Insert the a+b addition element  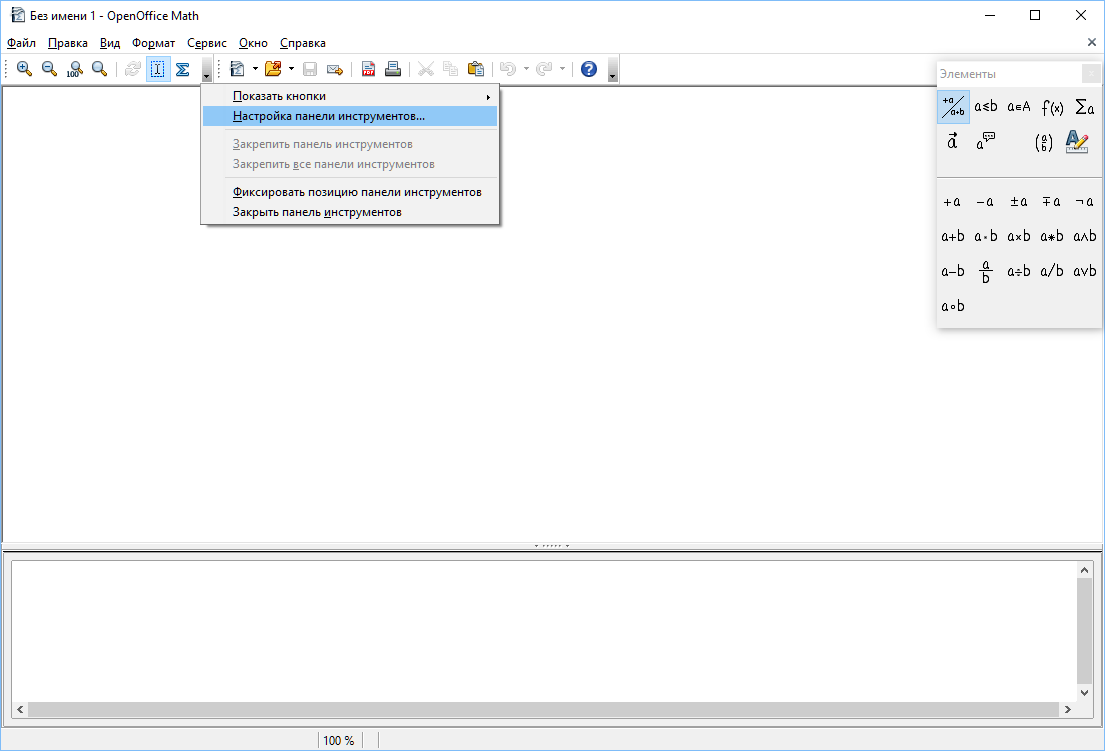coord(953,237)
